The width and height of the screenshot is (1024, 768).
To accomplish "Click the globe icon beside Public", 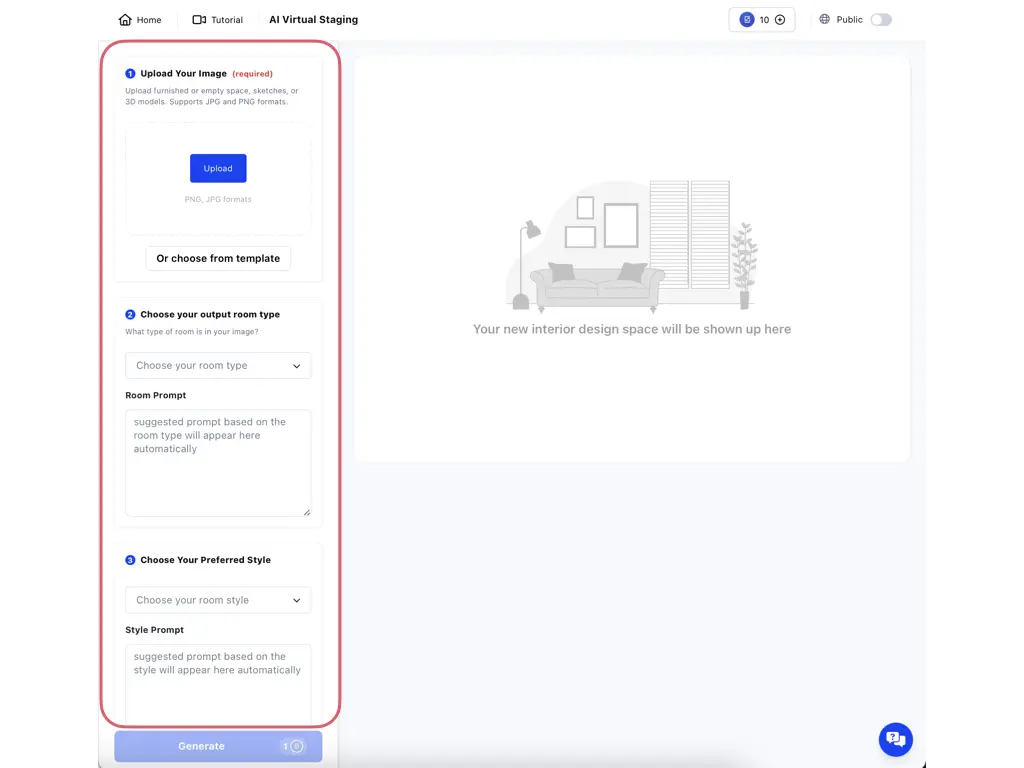I will pos(825,19).
